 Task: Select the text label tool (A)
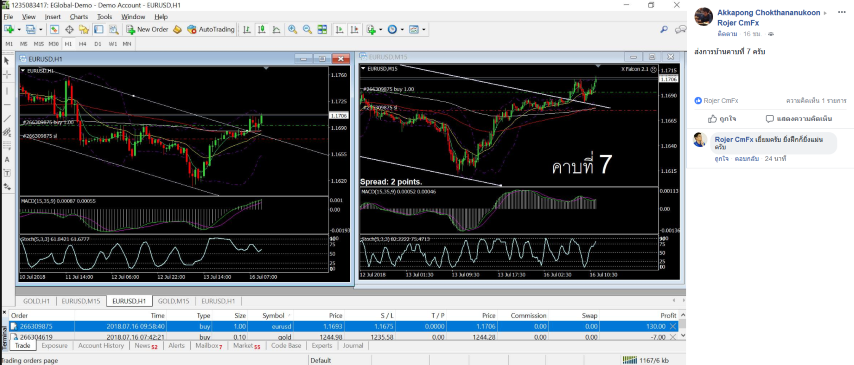(7, 160)
